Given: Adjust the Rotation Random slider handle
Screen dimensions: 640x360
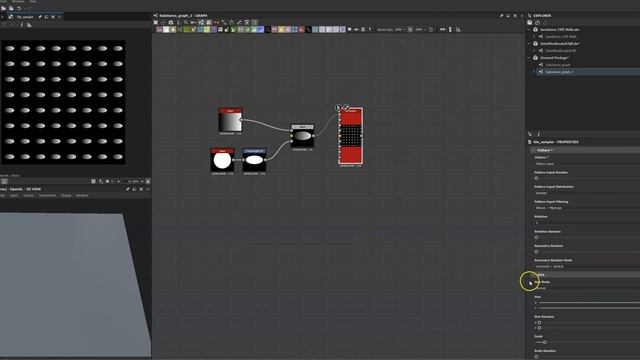Looking at the screenshot, I should point(536,237).
